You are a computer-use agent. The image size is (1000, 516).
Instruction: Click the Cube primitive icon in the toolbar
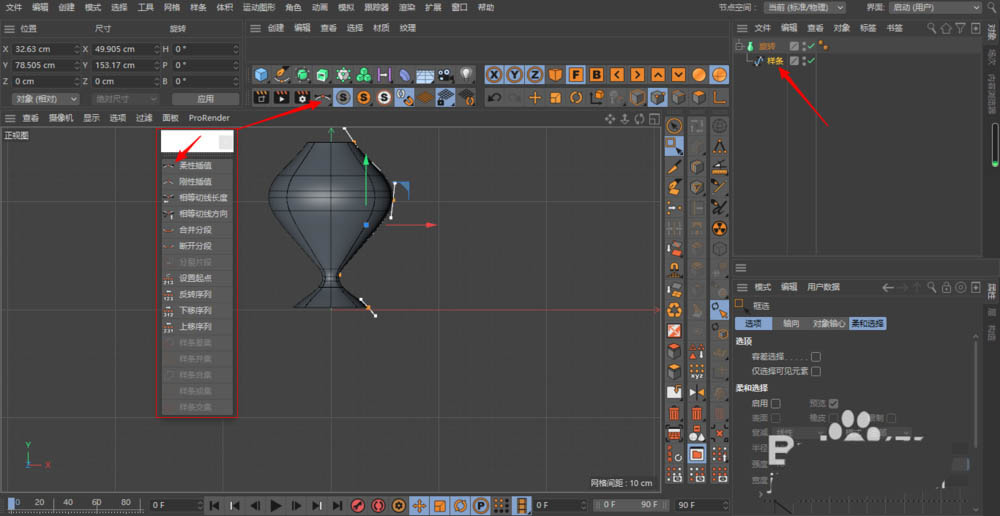tap(261, 75)
